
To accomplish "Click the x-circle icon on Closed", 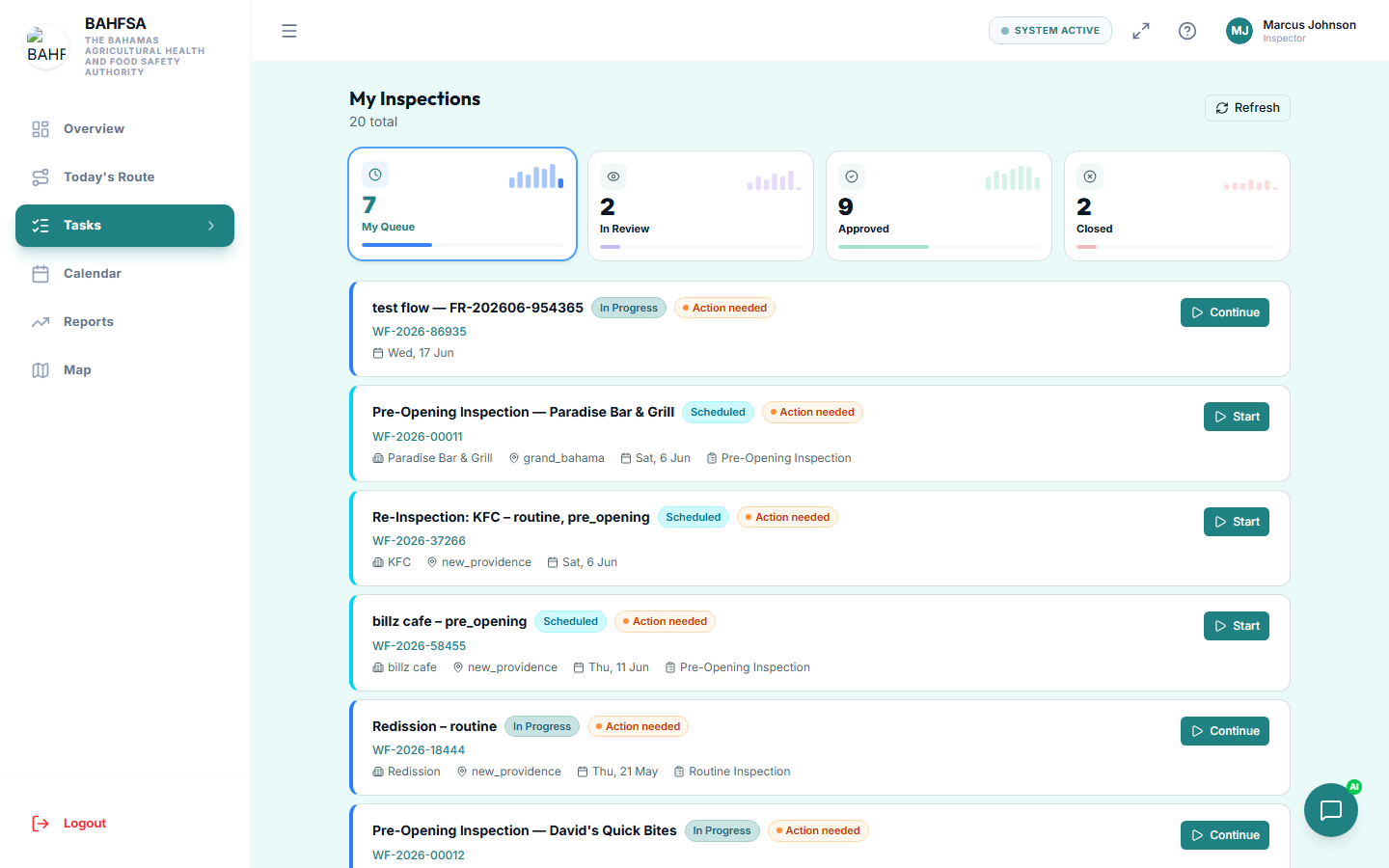I will pos(1090,176).
